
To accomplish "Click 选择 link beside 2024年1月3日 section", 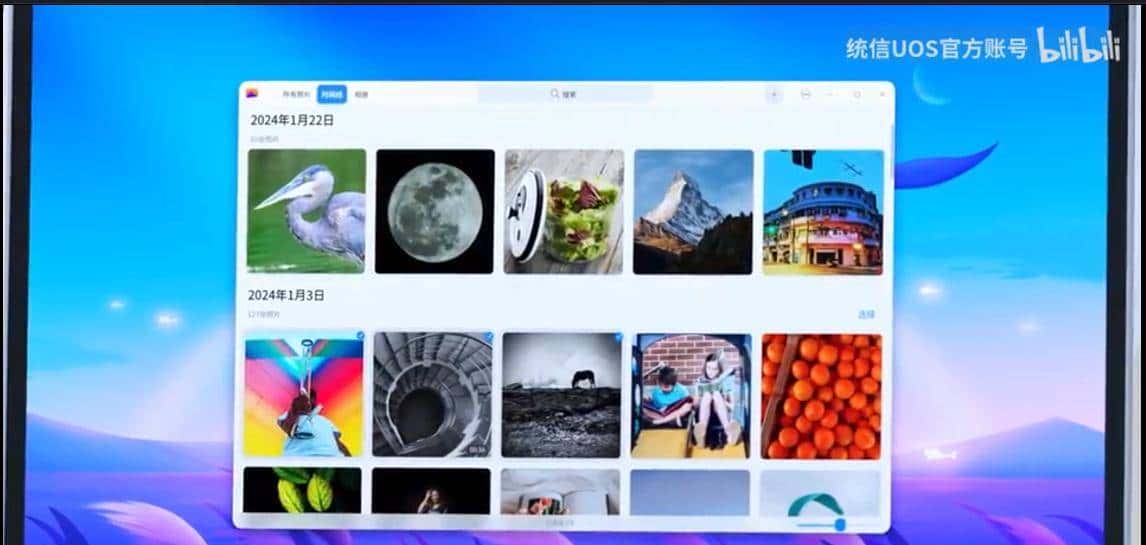I will [866, 314].
